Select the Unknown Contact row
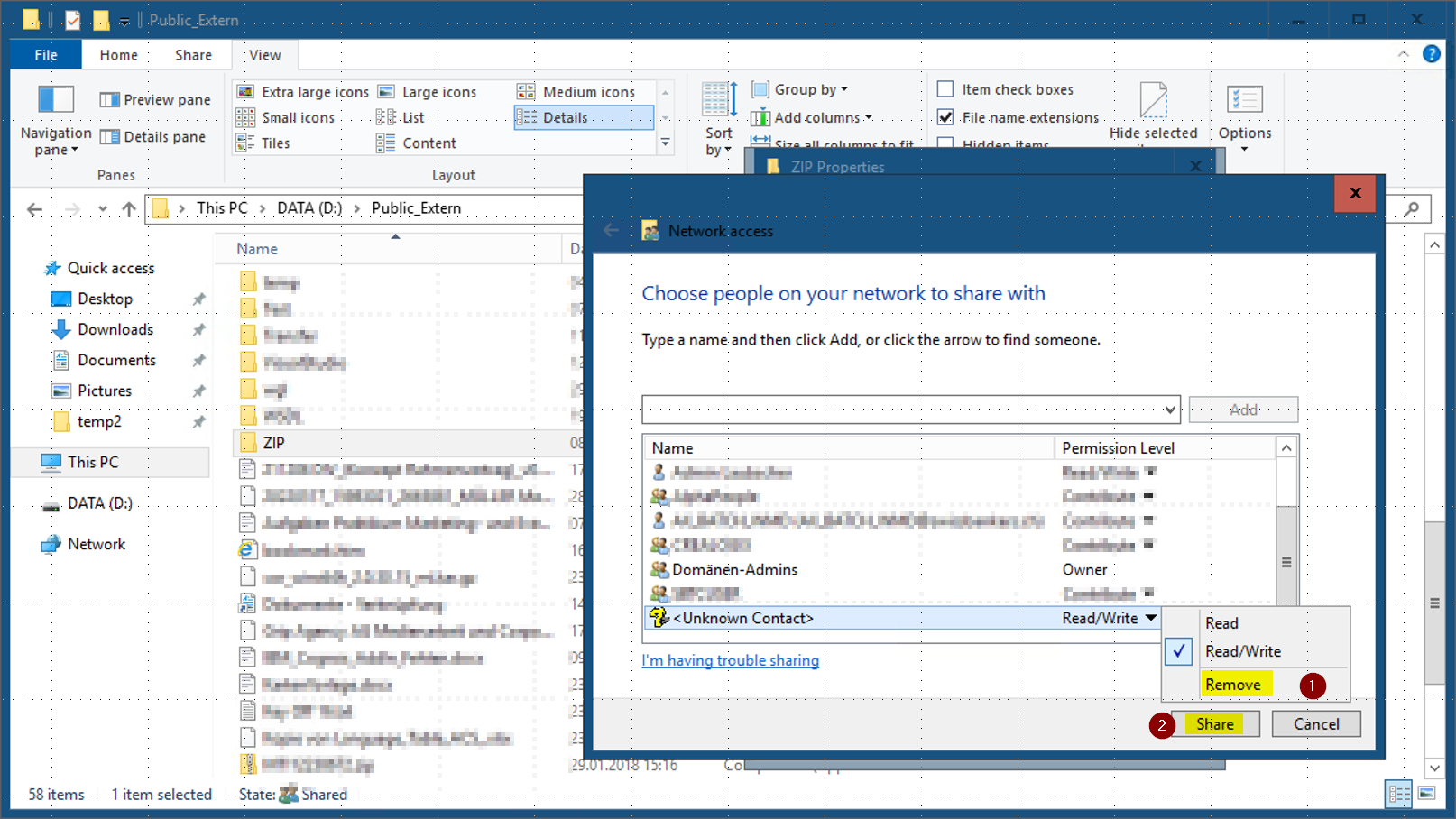This screenshot has width=1456, height=819. tap(902, 618)
